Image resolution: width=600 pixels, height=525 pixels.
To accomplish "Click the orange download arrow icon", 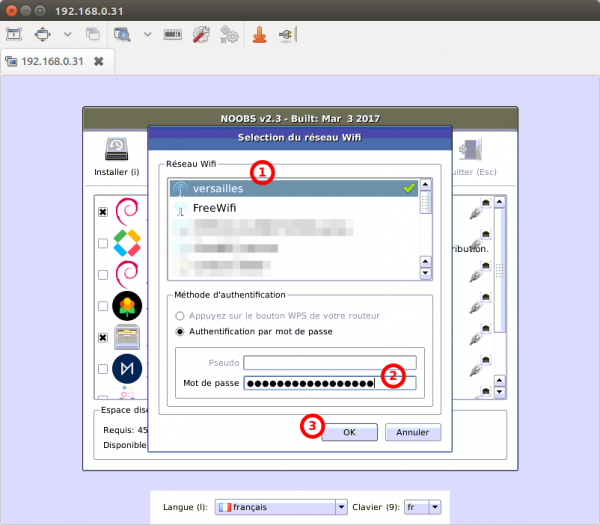I will (x=259, y=34).
